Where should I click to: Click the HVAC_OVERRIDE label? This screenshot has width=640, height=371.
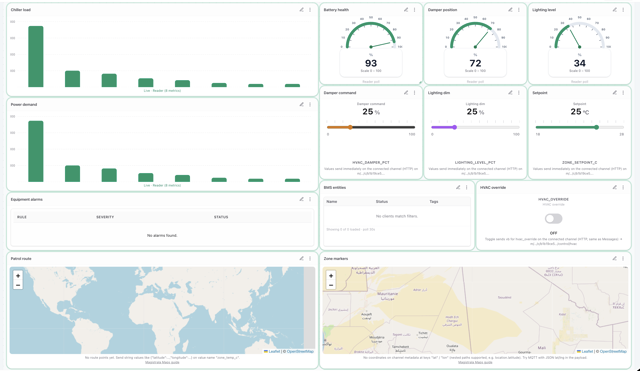pos(553,199)
